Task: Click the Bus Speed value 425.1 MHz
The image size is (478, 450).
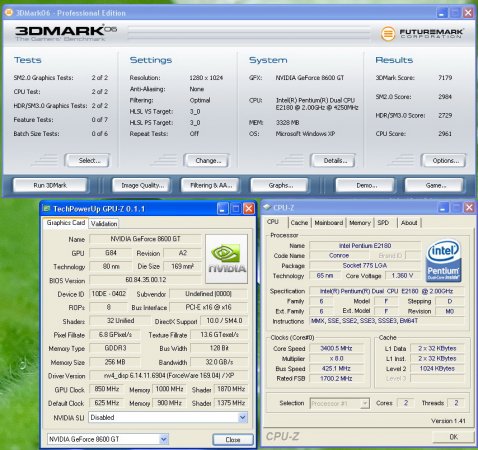Action: point(336,368)
